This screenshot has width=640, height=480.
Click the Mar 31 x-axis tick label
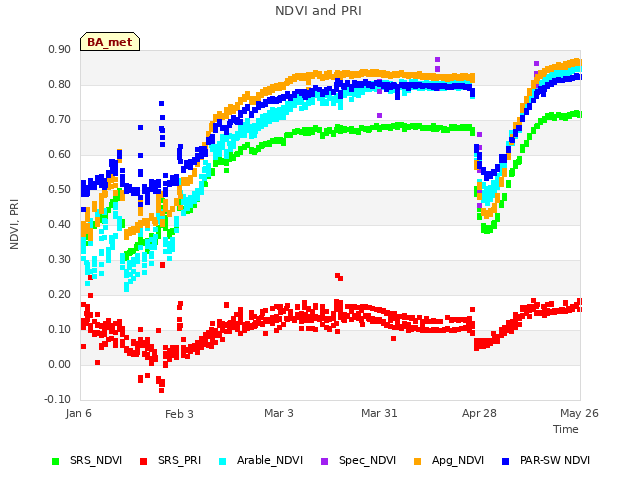[x=379, y=413]
